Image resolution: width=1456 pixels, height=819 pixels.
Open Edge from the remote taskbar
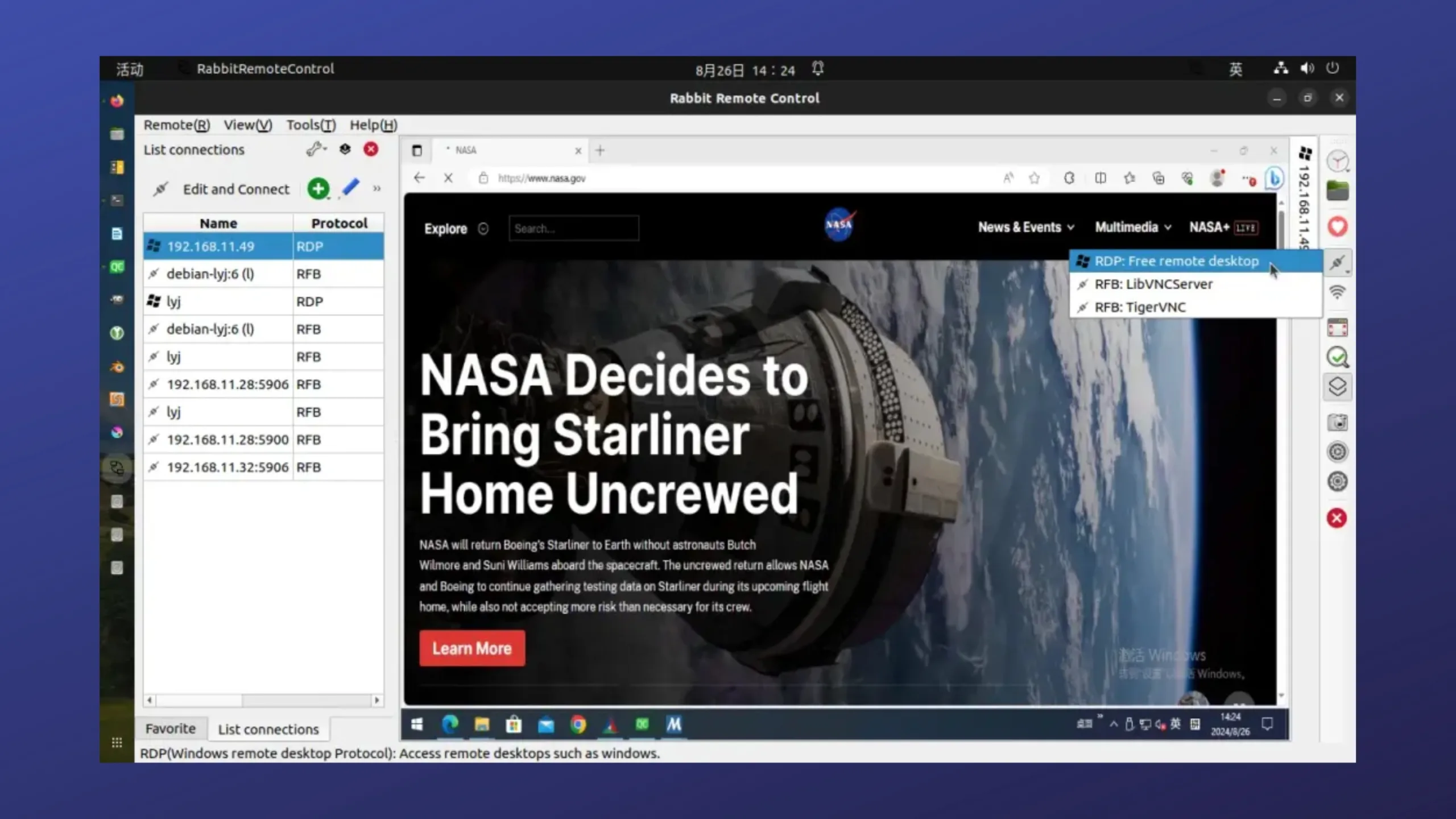(x=450, y=724)
